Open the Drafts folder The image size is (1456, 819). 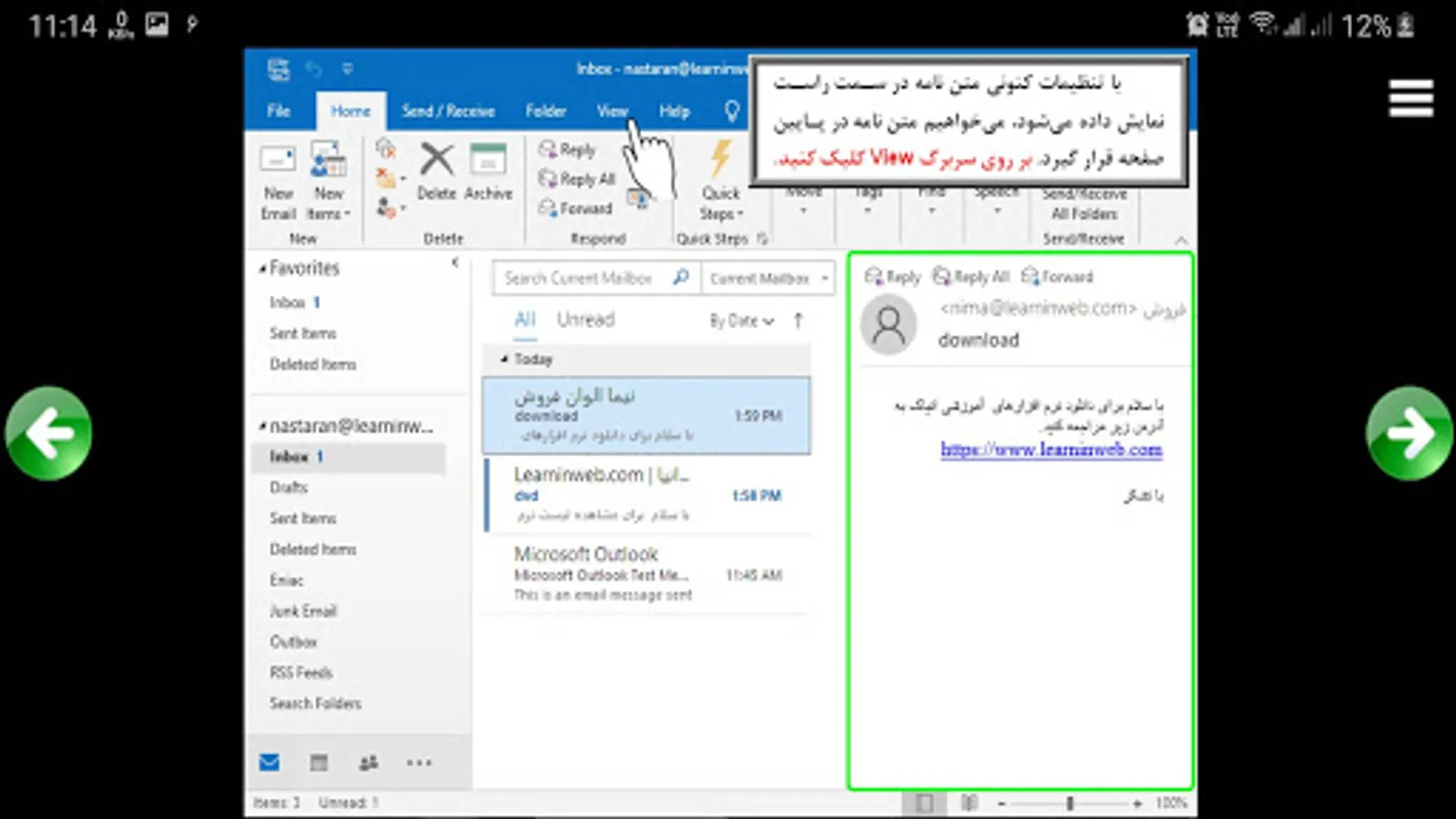click(289, 487)
